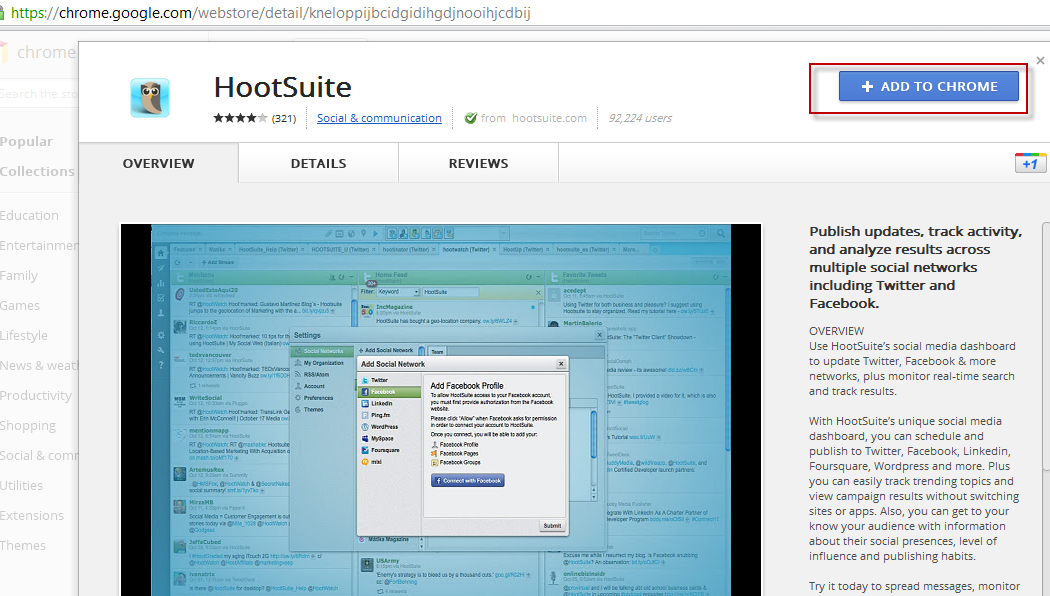Click the Google +1 button

[1030, 163]
